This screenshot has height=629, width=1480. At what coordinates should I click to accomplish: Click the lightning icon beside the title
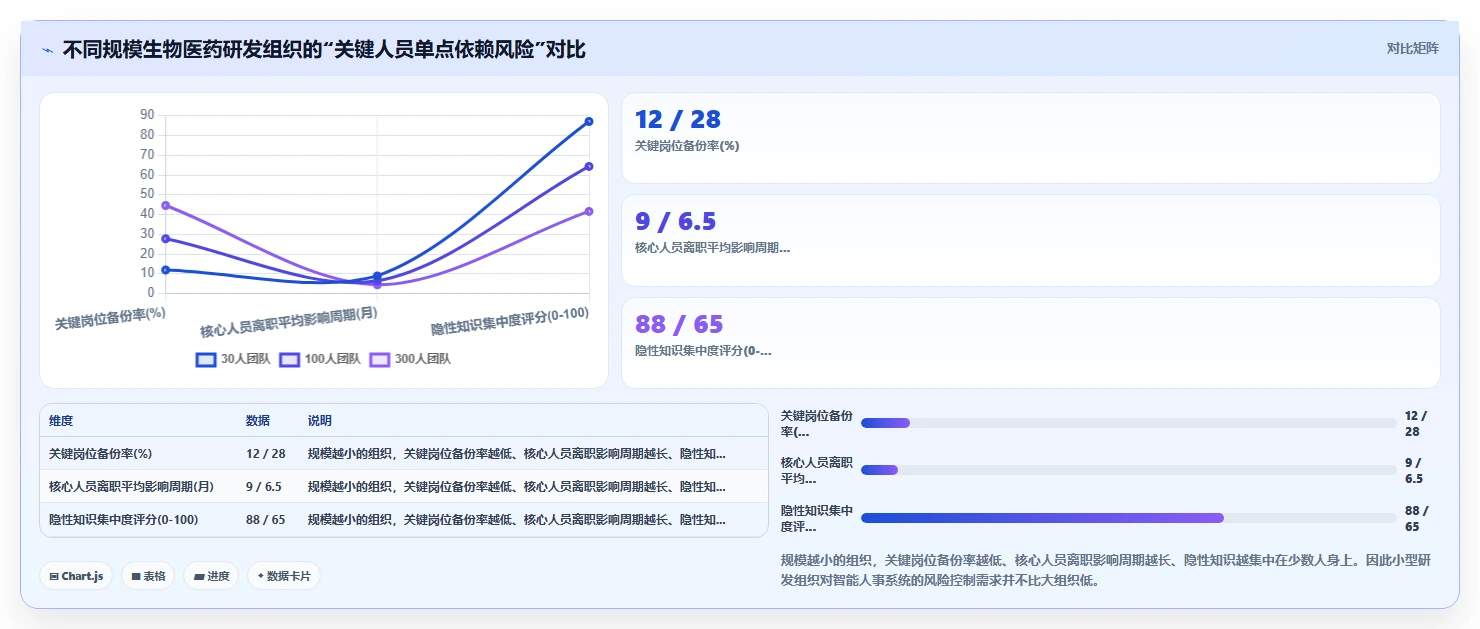(47, 50)
